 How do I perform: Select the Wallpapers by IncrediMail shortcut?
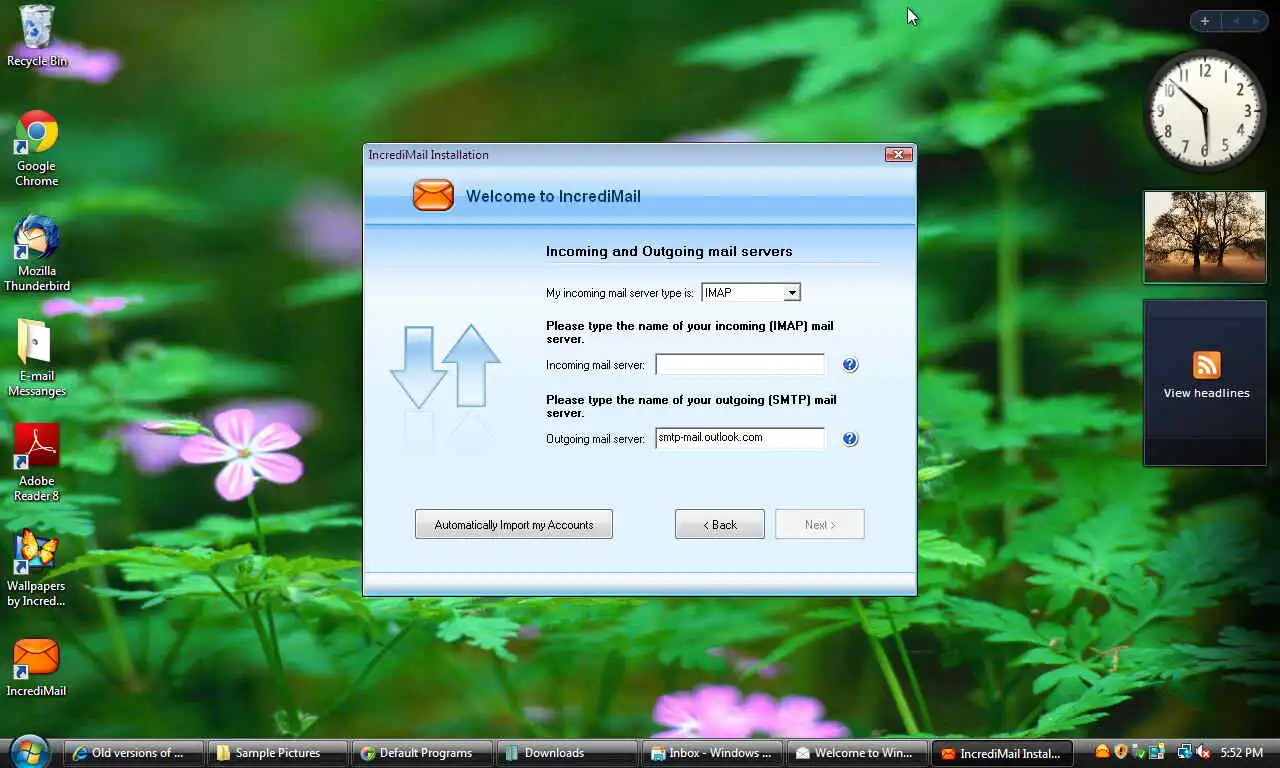(x=36, y=568)
